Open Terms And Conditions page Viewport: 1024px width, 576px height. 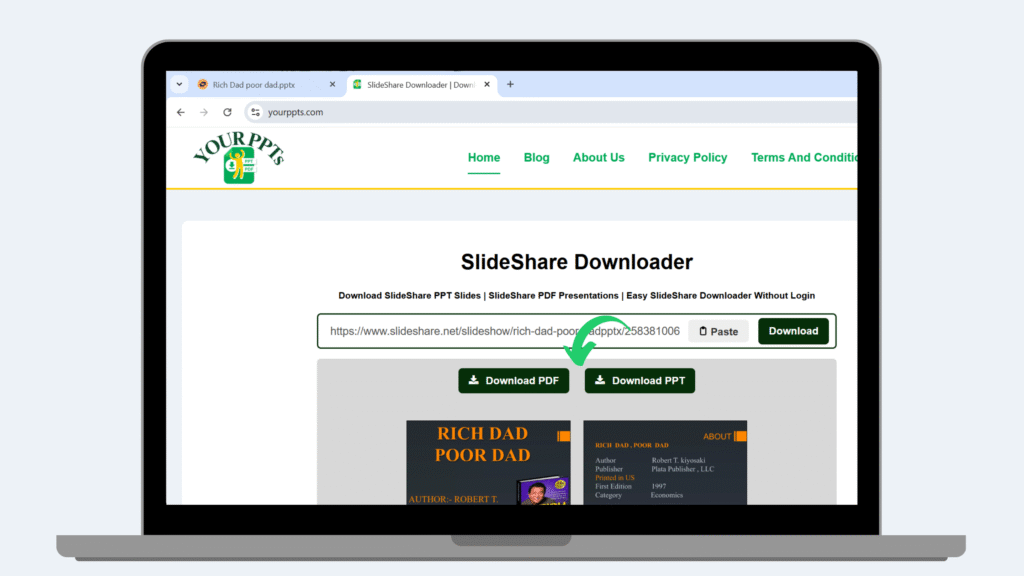804,157
